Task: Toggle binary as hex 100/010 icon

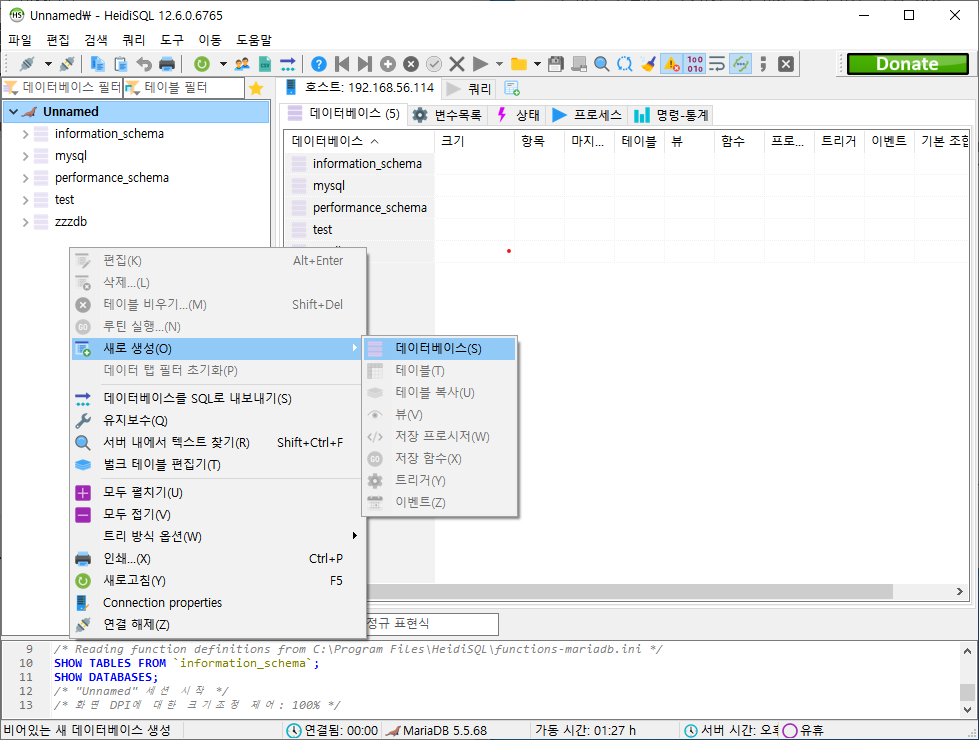Action: [x=695, y=64]
